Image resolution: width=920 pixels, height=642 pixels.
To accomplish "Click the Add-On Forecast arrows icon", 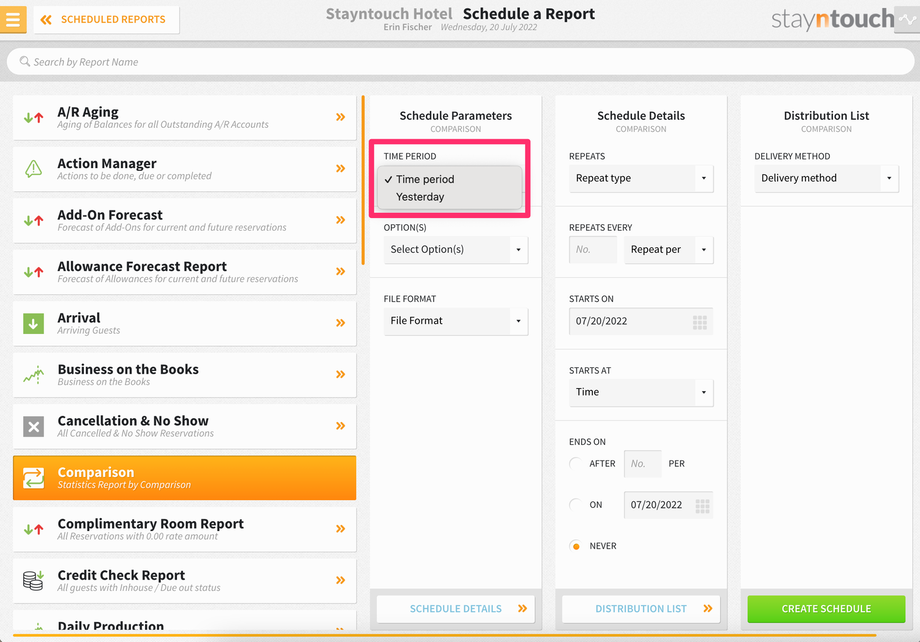I will [33, 221].
